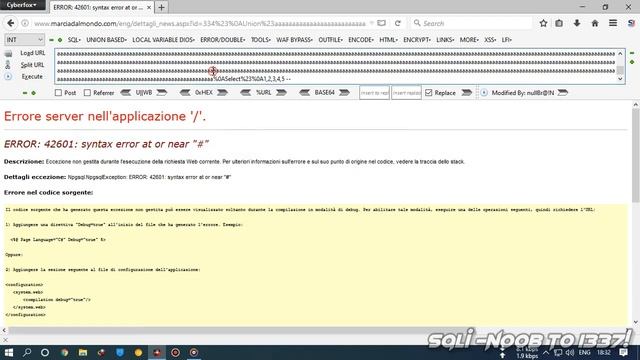640x360 pixels.
Task: Open the XSS menu
Action: [x=490, y=40]
